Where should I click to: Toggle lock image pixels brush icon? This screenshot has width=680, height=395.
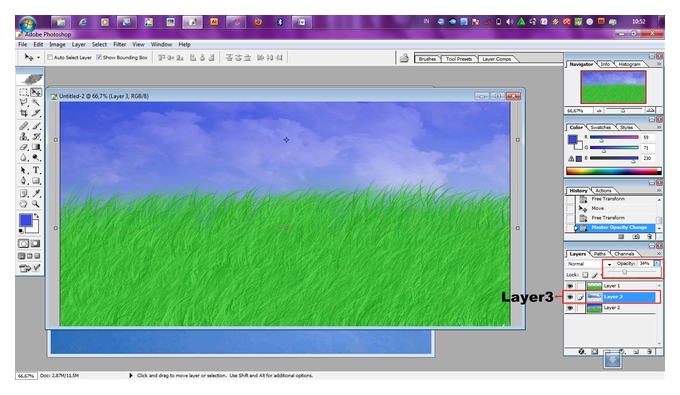coord(595,275)
